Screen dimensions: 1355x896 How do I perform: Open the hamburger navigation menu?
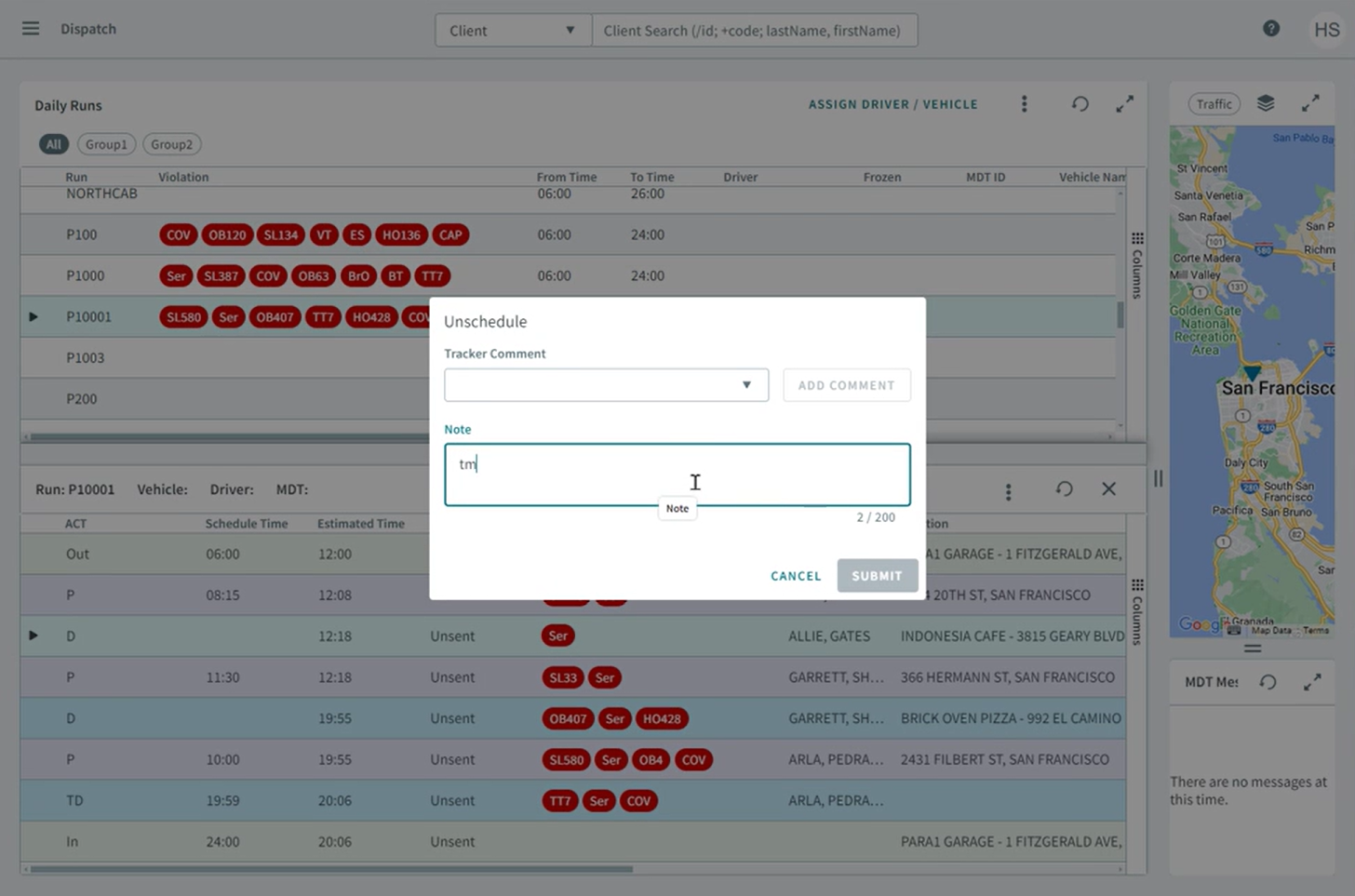pos(31,29)
